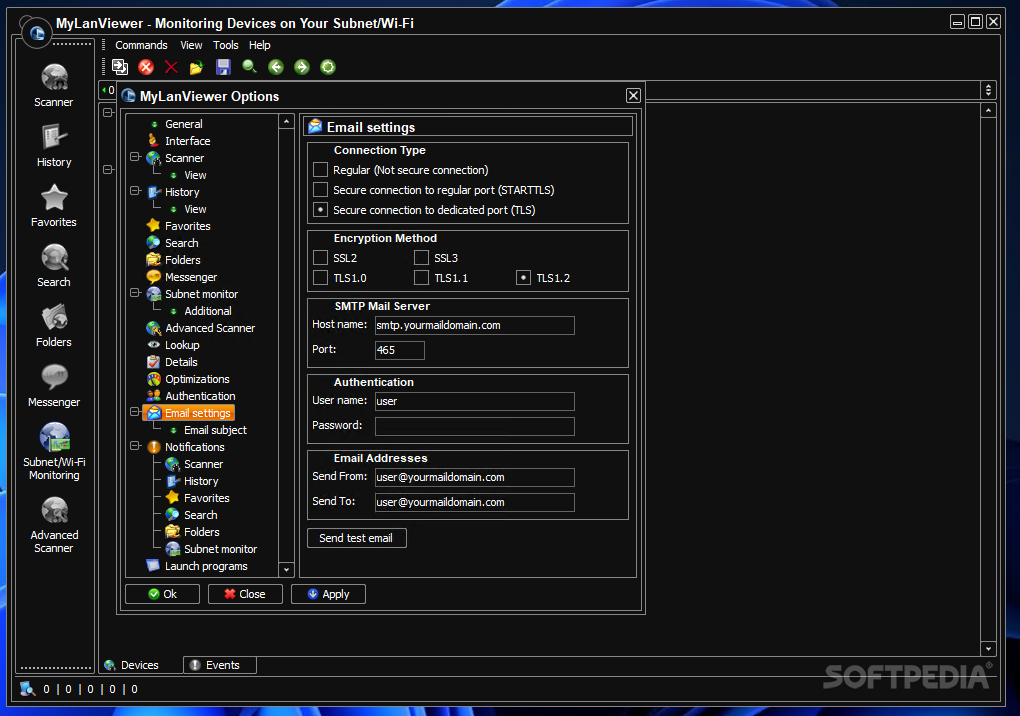Click the Close button in options dialog
Screen dimensions: 1020x716
[245, 594]
